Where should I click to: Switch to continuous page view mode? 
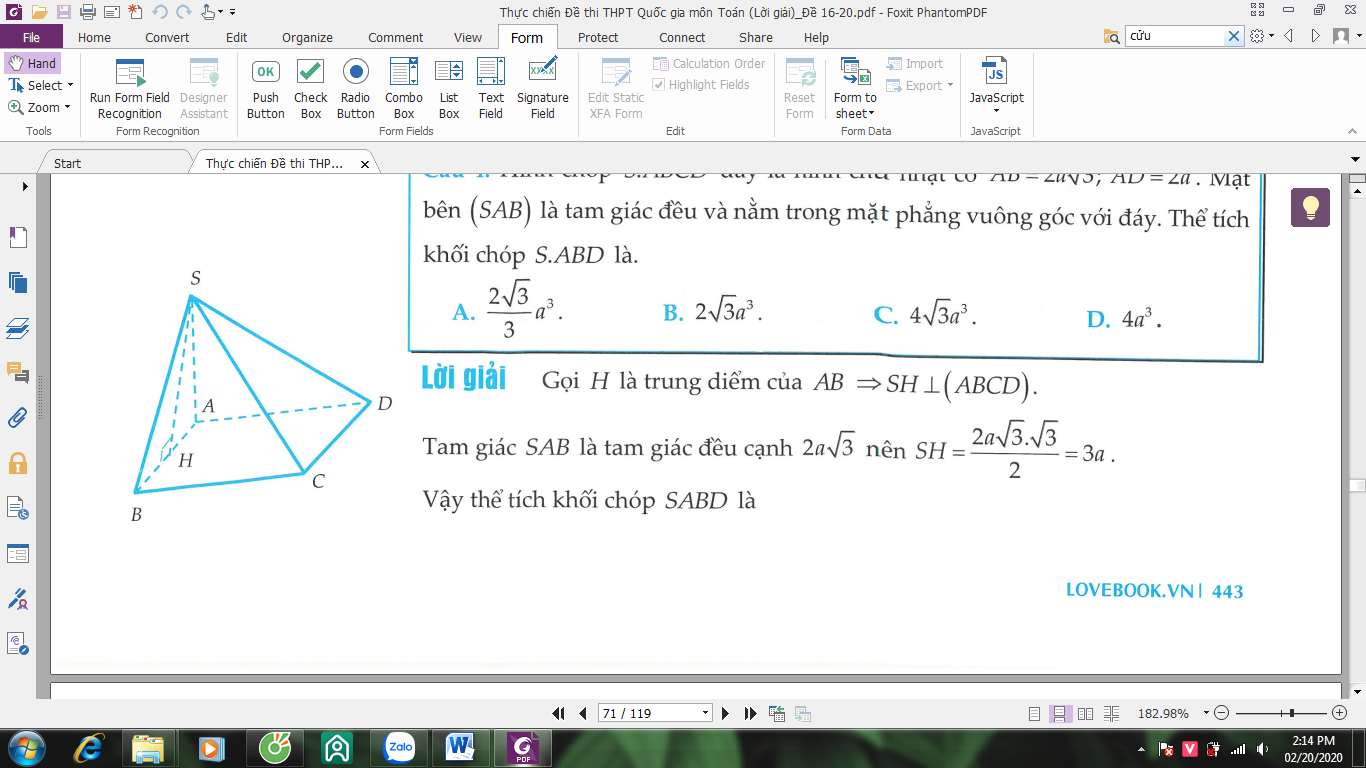click(x=1060, y=714)
